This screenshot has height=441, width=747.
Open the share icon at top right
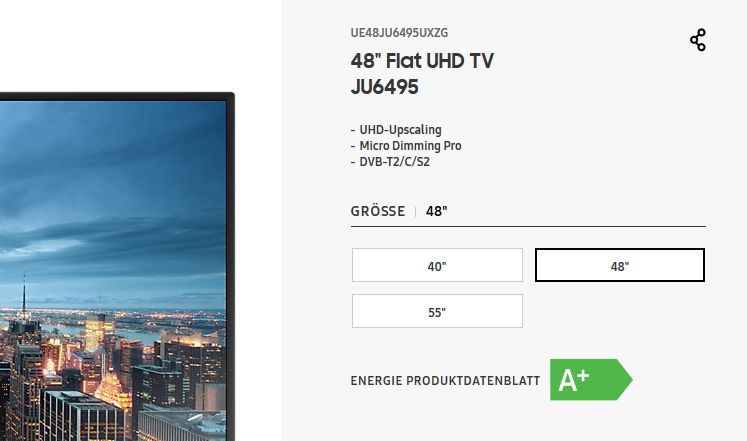pyautogui.click(x=698, y=40)
